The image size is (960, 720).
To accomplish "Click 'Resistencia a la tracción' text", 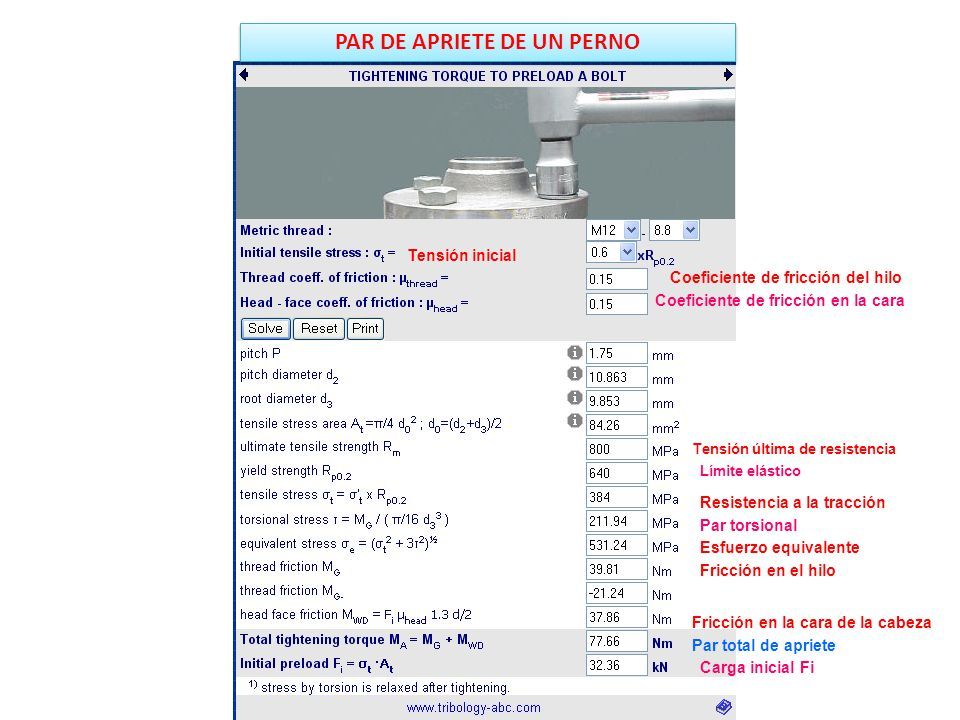I will coord(792,503).
